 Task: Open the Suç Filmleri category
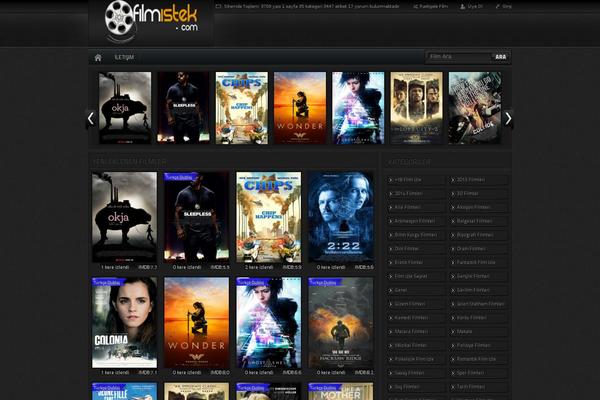click(416, 387)
